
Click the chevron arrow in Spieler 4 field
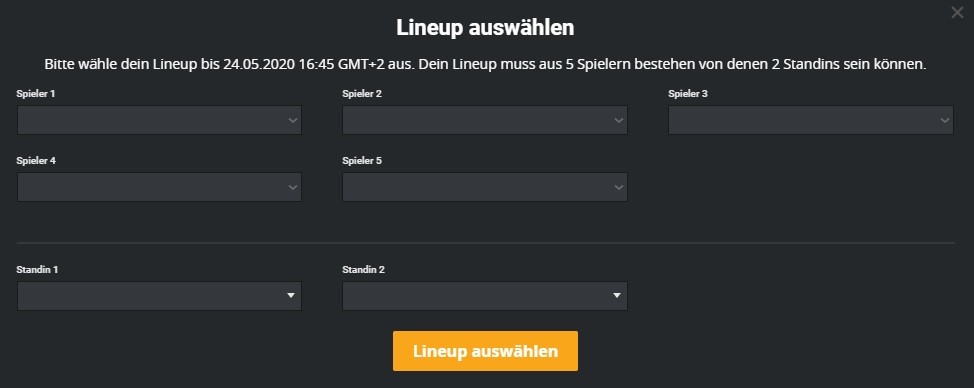coord(293,187)
